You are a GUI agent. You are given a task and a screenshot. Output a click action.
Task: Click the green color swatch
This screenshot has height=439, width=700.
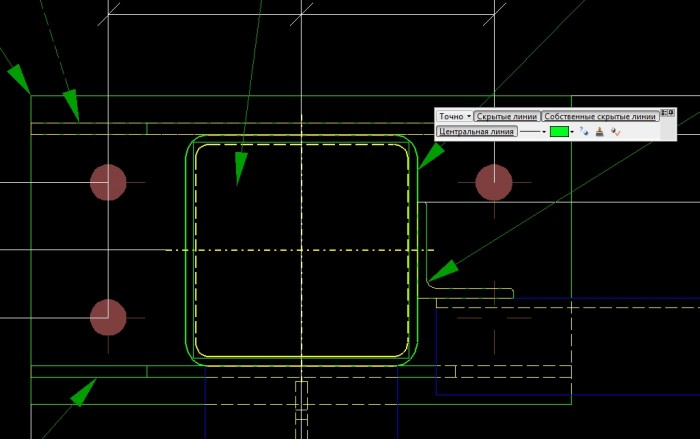click(559, 131)
